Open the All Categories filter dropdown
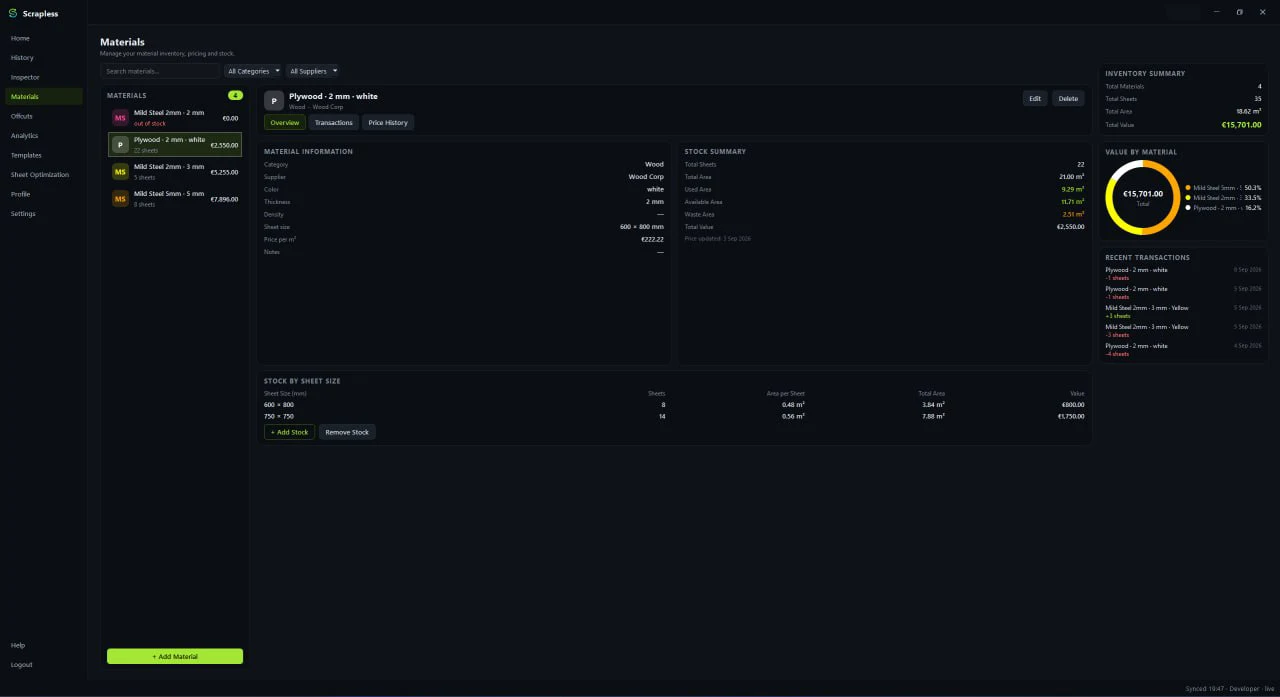 [253, 71]
